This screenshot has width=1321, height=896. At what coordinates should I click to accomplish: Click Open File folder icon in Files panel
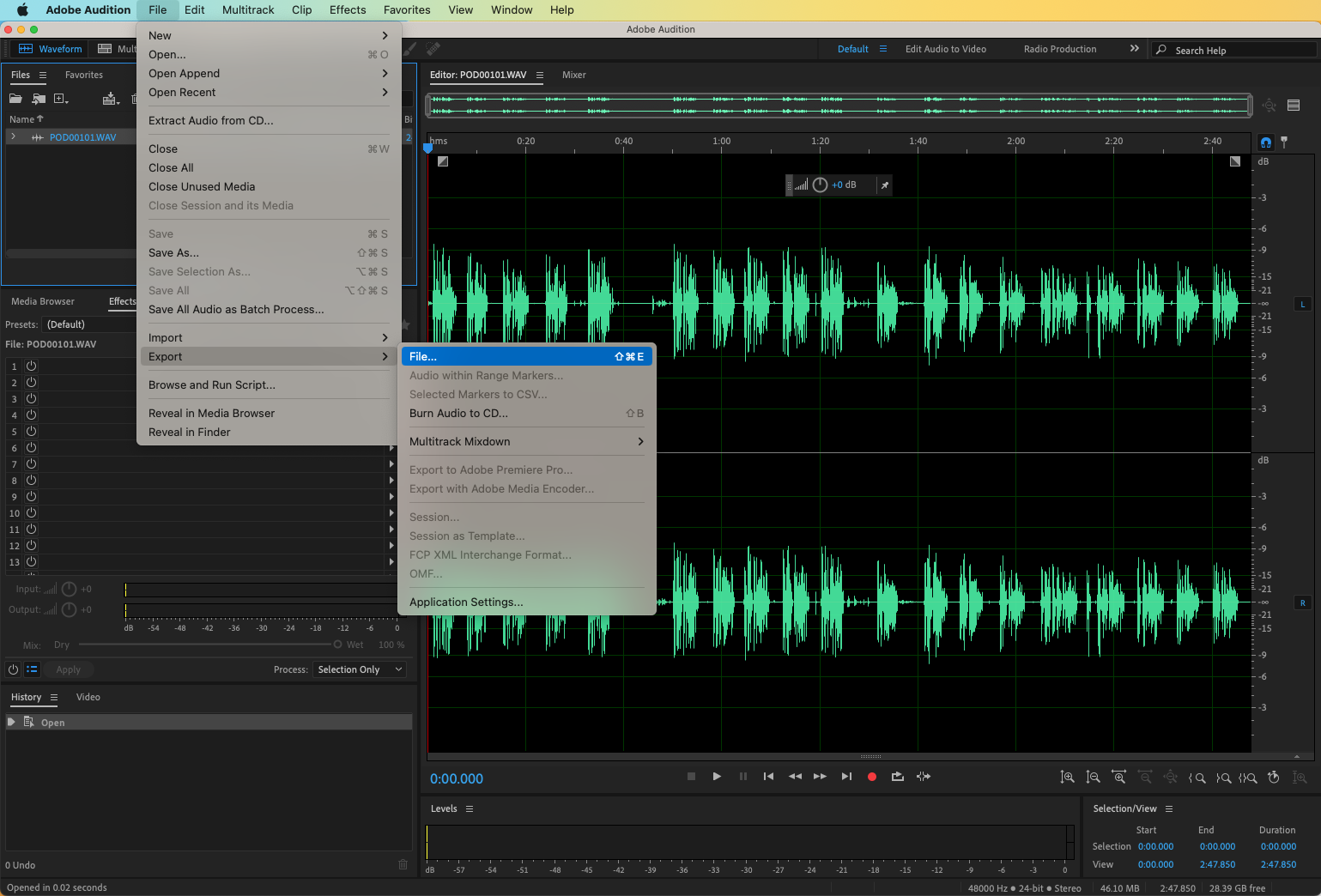pos(15,99)
